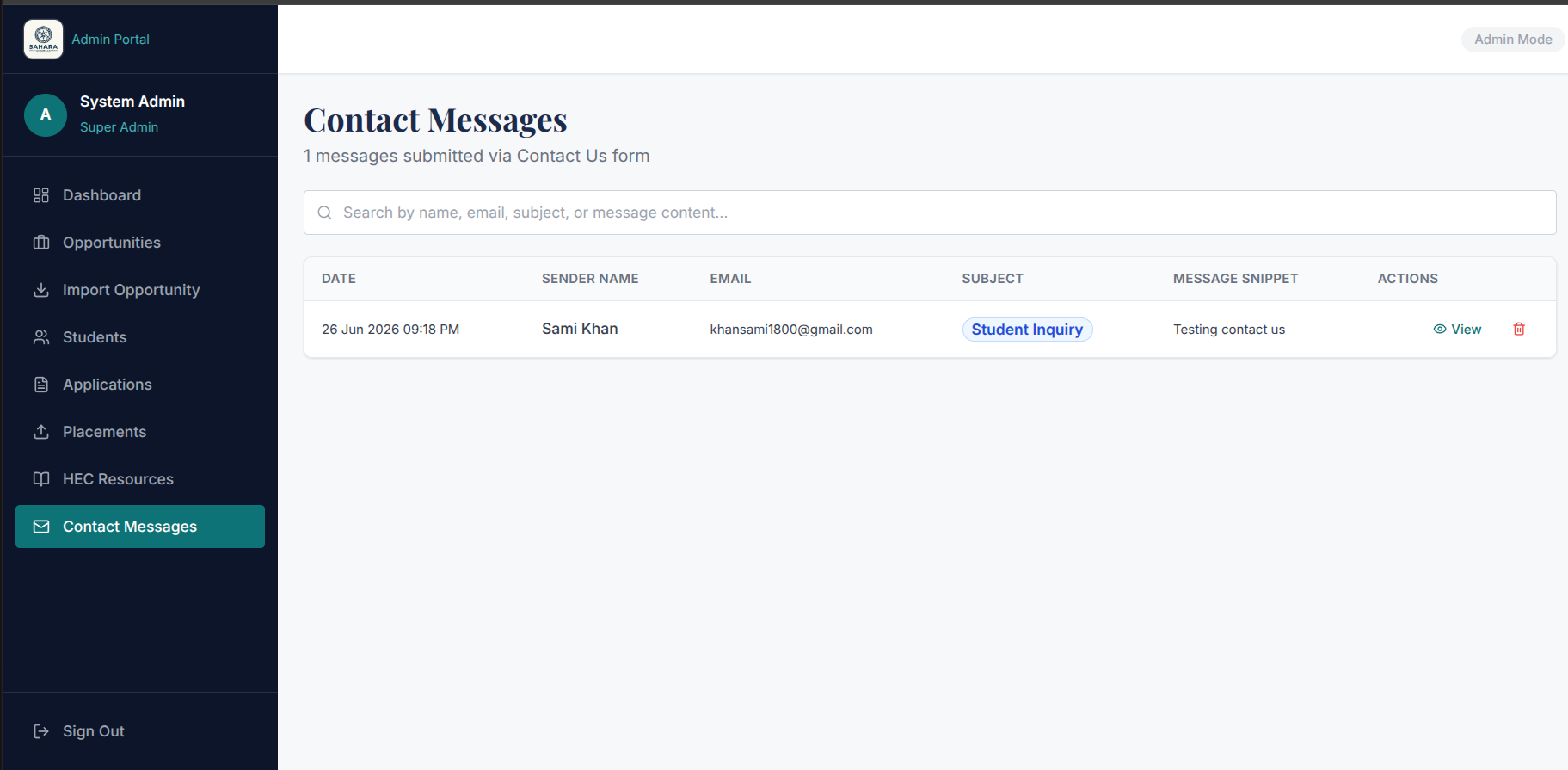Screen dimensions: 1568x770
Task: View the message from Sami Khan
Action: (1457, 330)
